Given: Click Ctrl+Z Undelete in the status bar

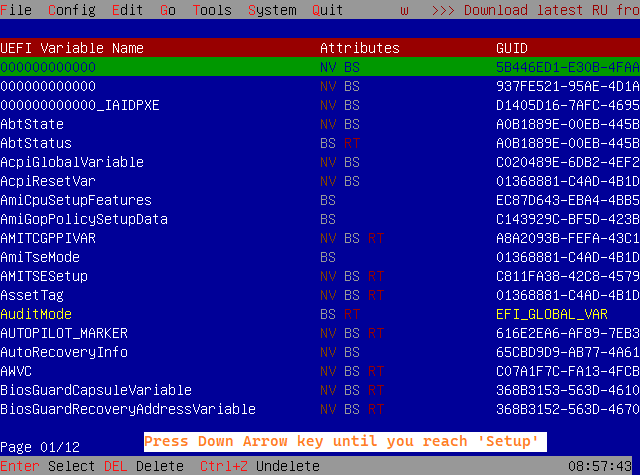Looking at the screenshot, I should tap(260, 466).
